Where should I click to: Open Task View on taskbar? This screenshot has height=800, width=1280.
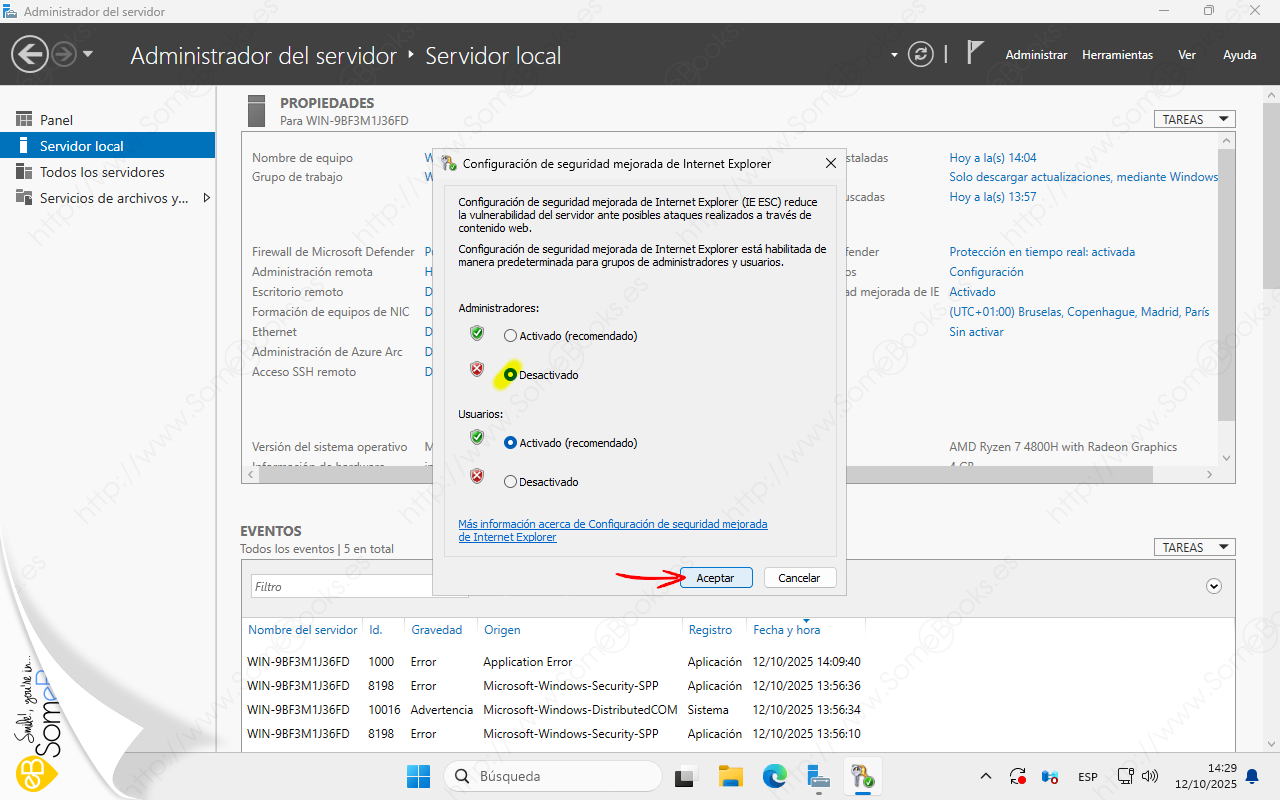point(686,776)
